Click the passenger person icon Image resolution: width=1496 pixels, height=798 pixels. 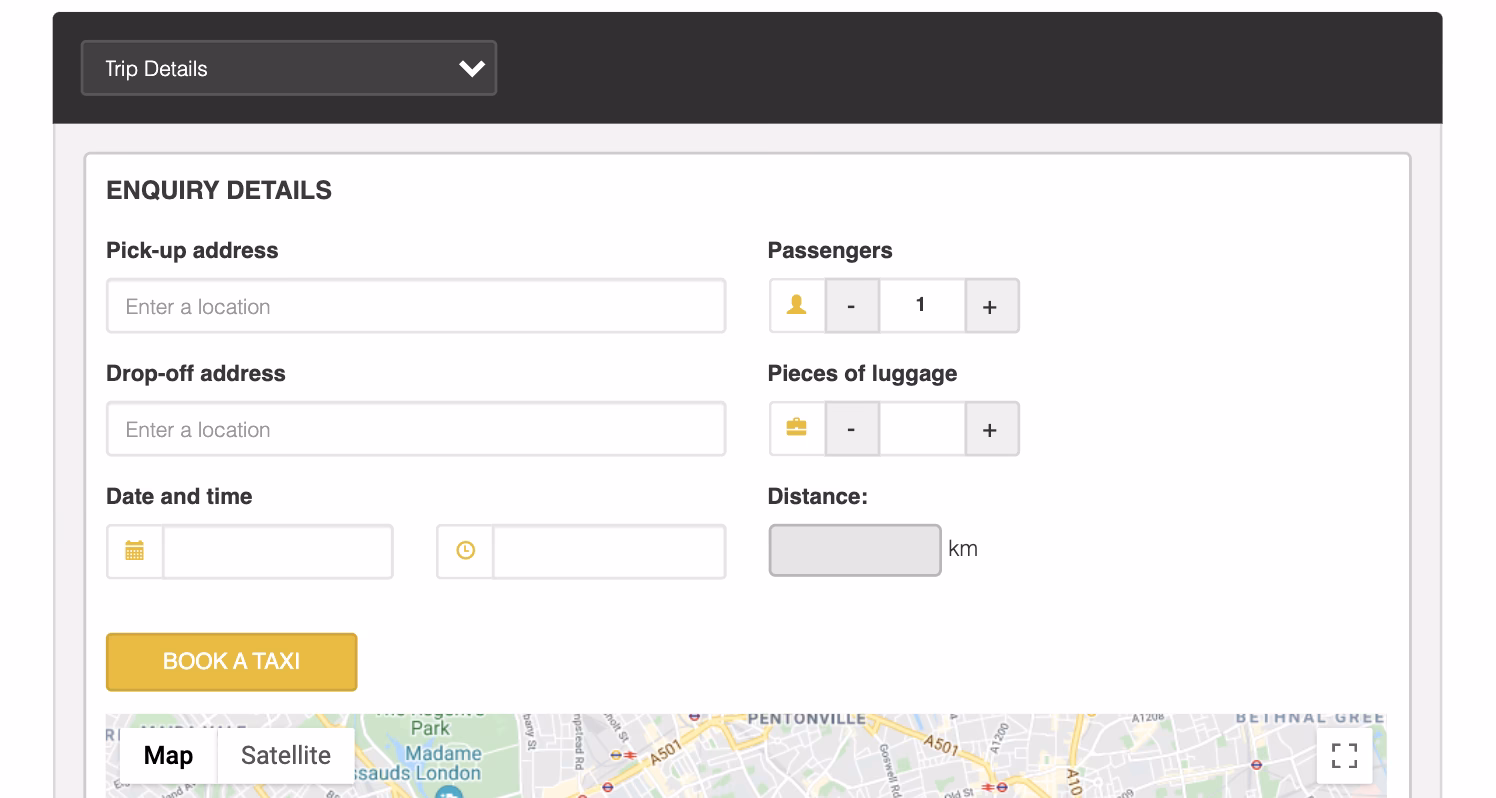tap(796, 305)
